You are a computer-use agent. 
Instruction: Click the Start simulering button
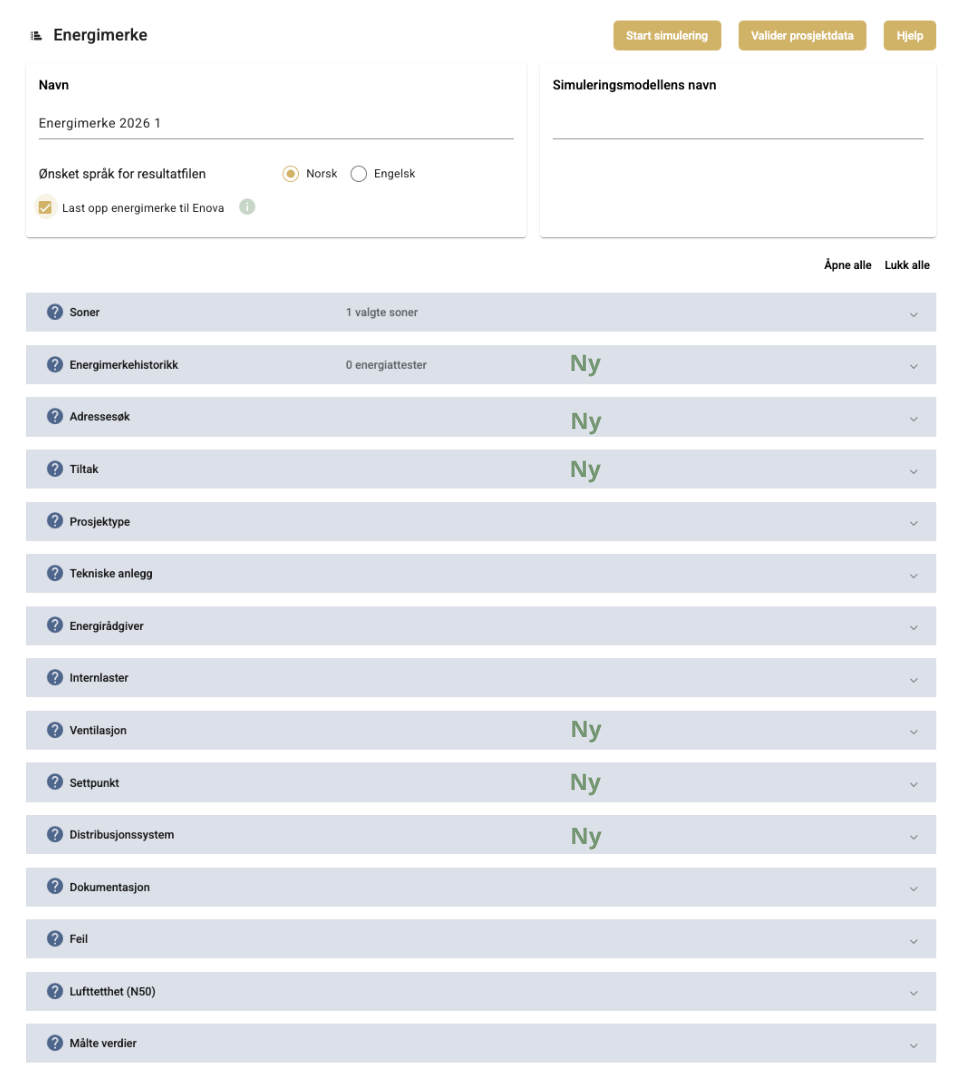pos(666,35)
